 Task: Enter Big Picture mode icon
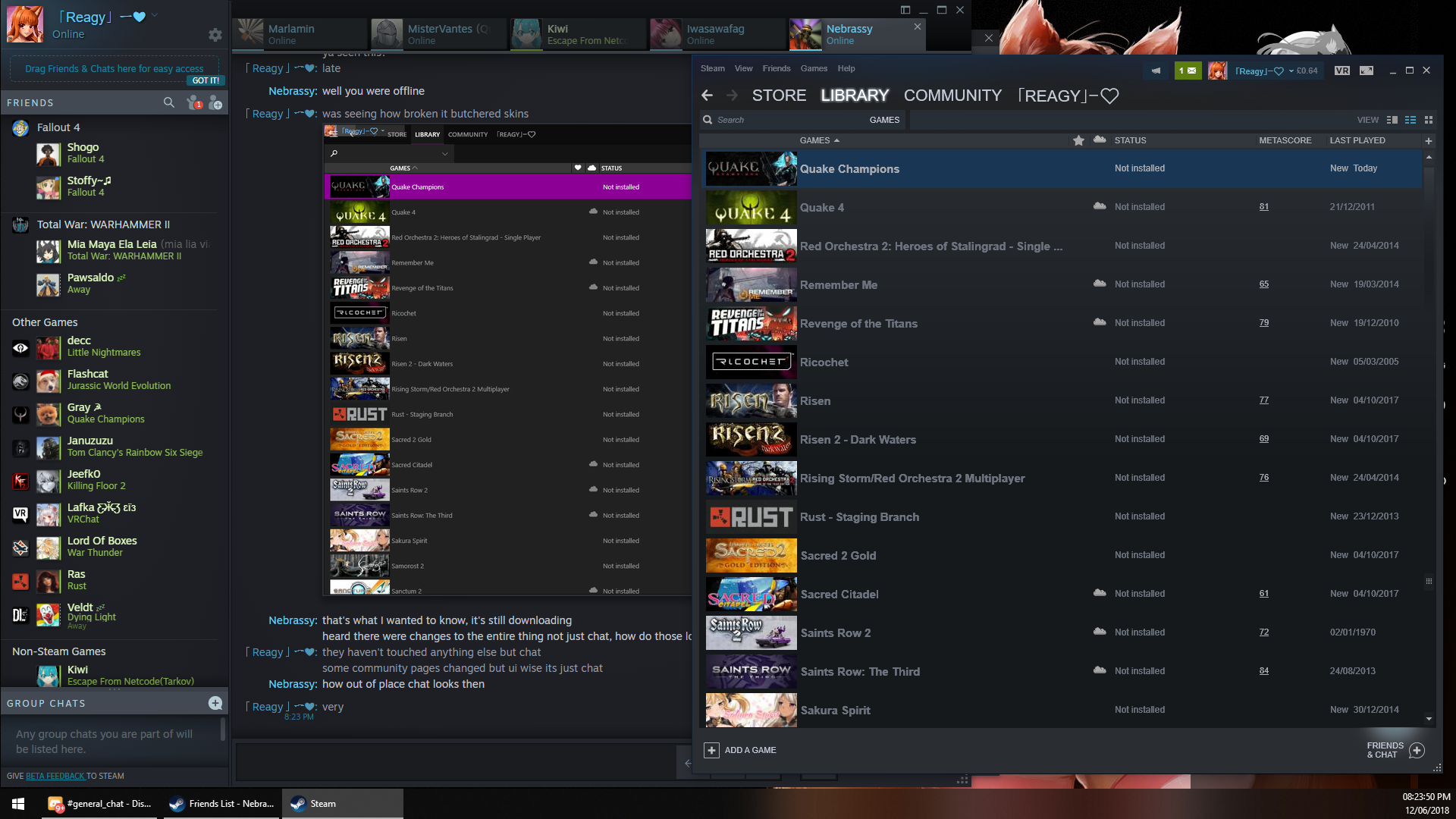click(1367, 71)
